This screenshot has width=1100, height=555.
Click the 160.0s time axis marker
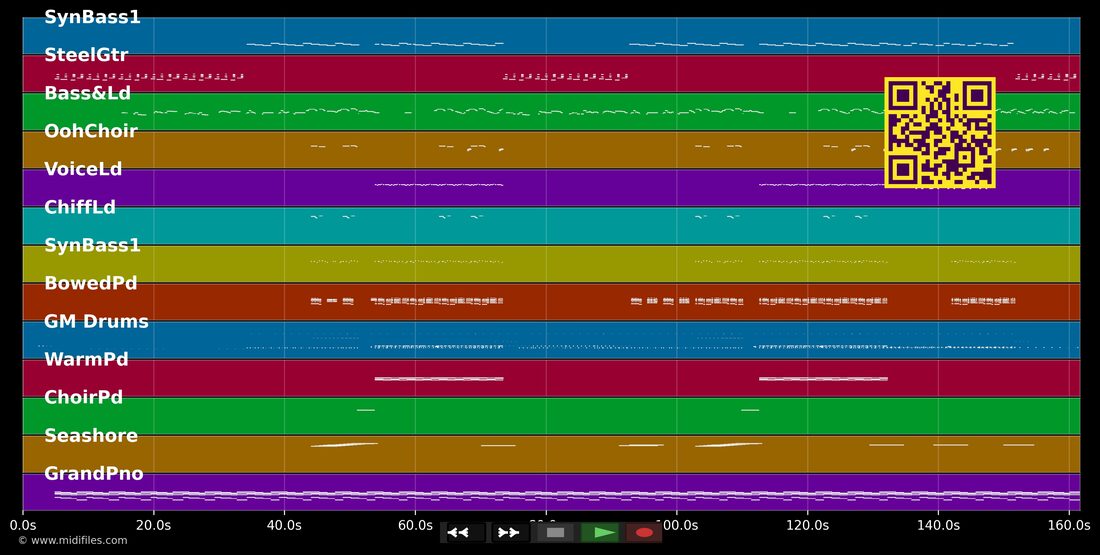[x=1069, y=525]
